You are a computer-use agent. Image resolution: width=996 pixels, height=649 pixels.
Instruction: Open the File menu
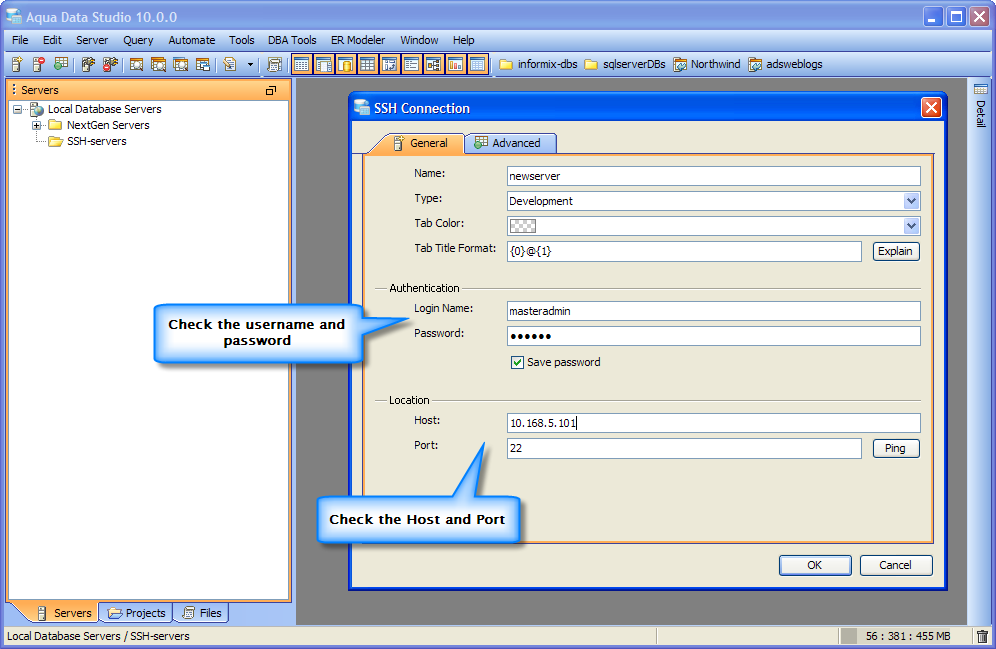pyautogui.click(x=20, y=40)
